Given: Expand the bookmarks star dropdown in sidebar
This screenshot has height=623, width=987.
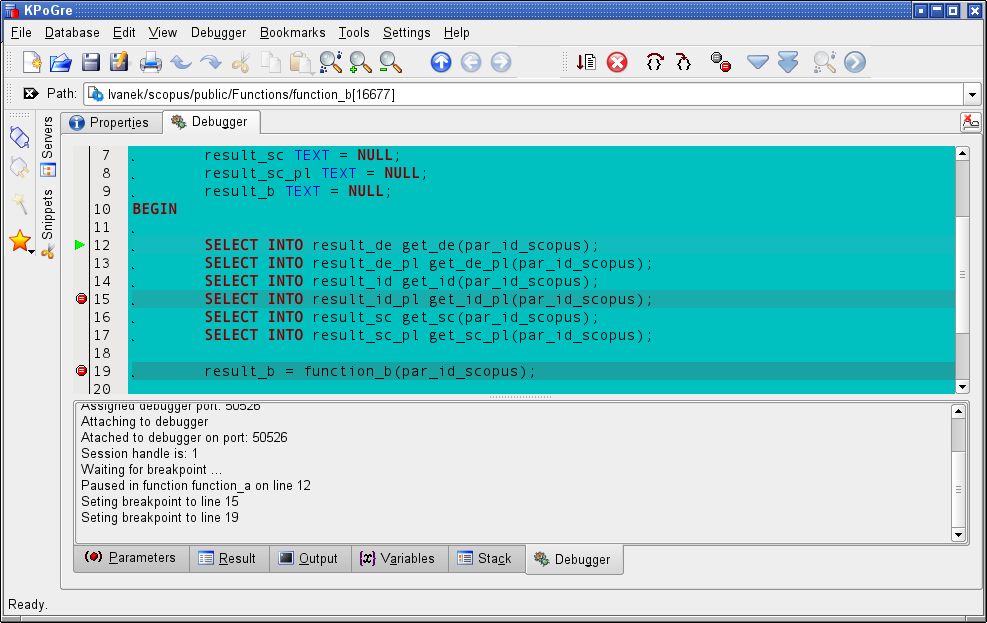Looking at the screenshot, I should [33, 251].
